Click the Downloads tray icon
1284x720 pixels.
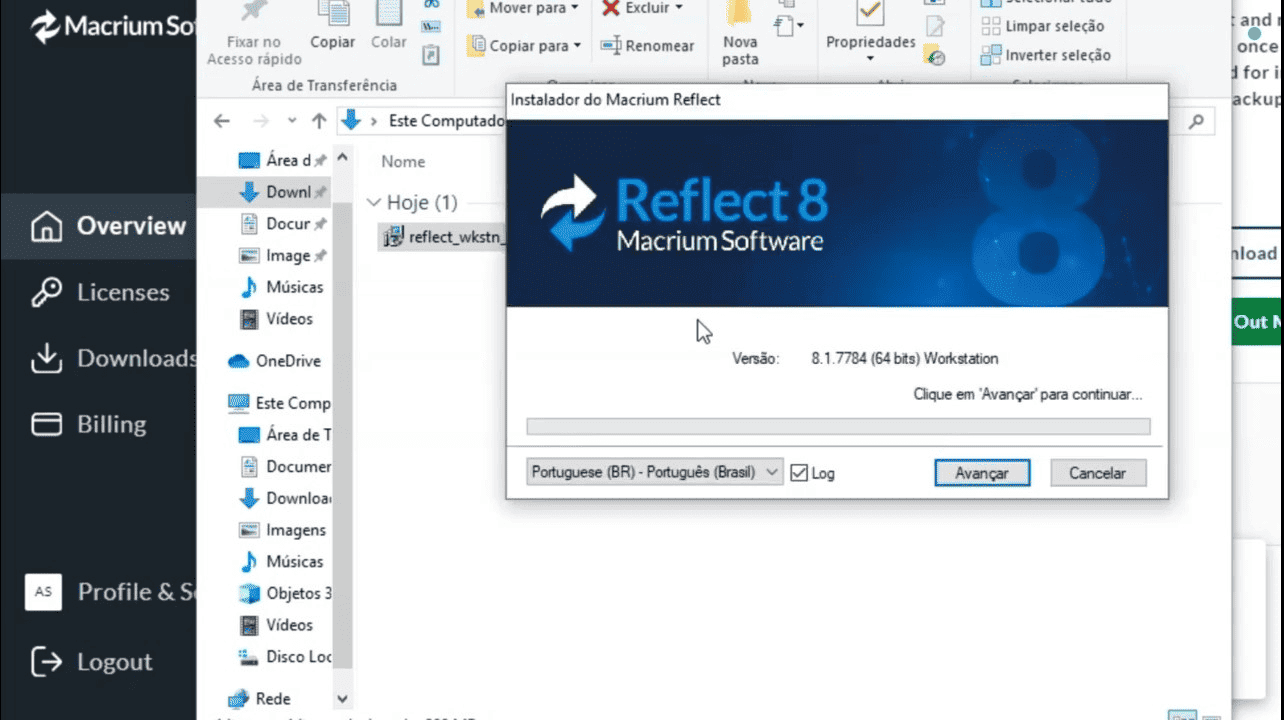pos(46,358)
